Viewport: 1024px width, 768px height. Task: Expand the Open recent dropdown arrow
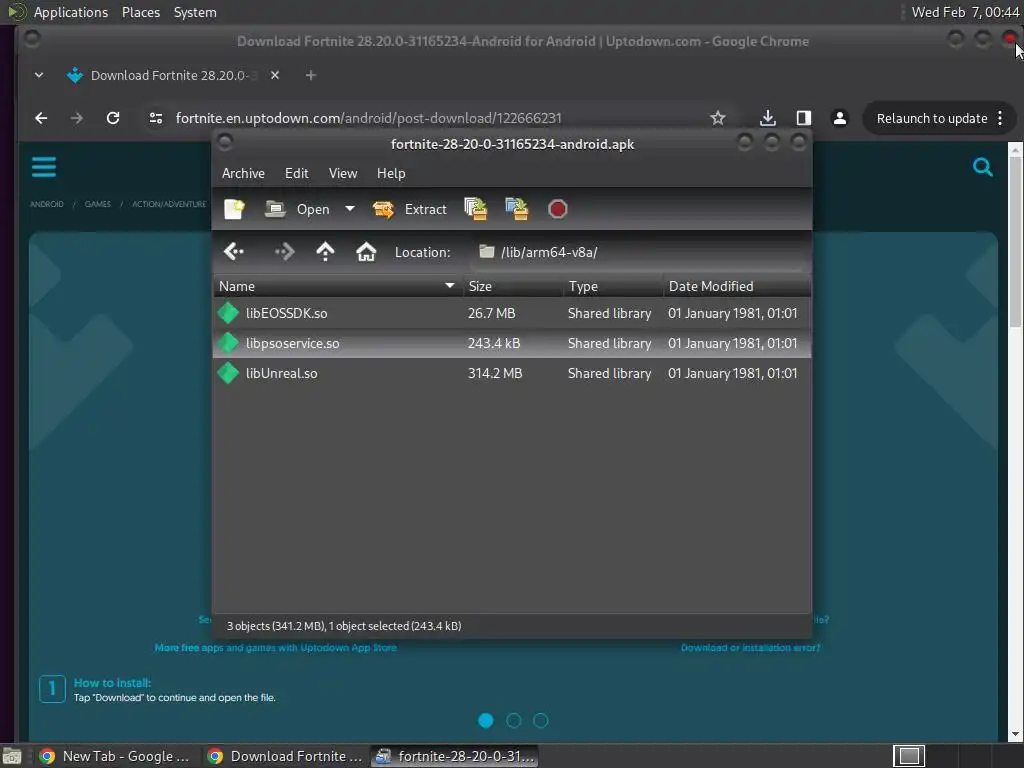pos(350,209)
